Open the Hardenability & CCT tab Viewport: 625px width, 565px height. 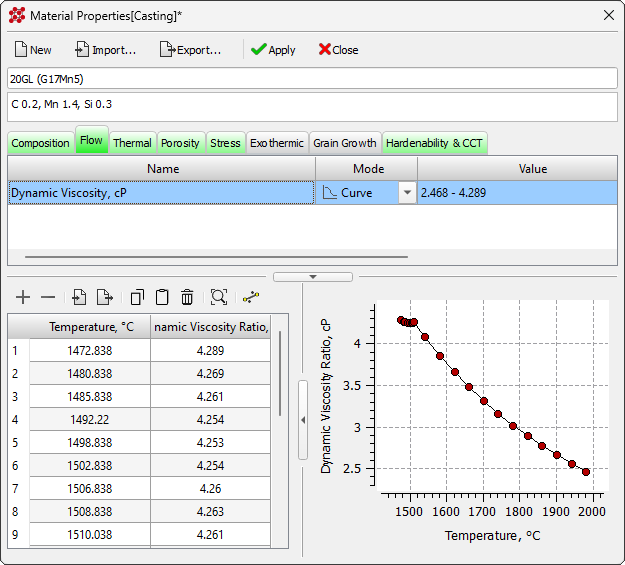pos(434,143)
